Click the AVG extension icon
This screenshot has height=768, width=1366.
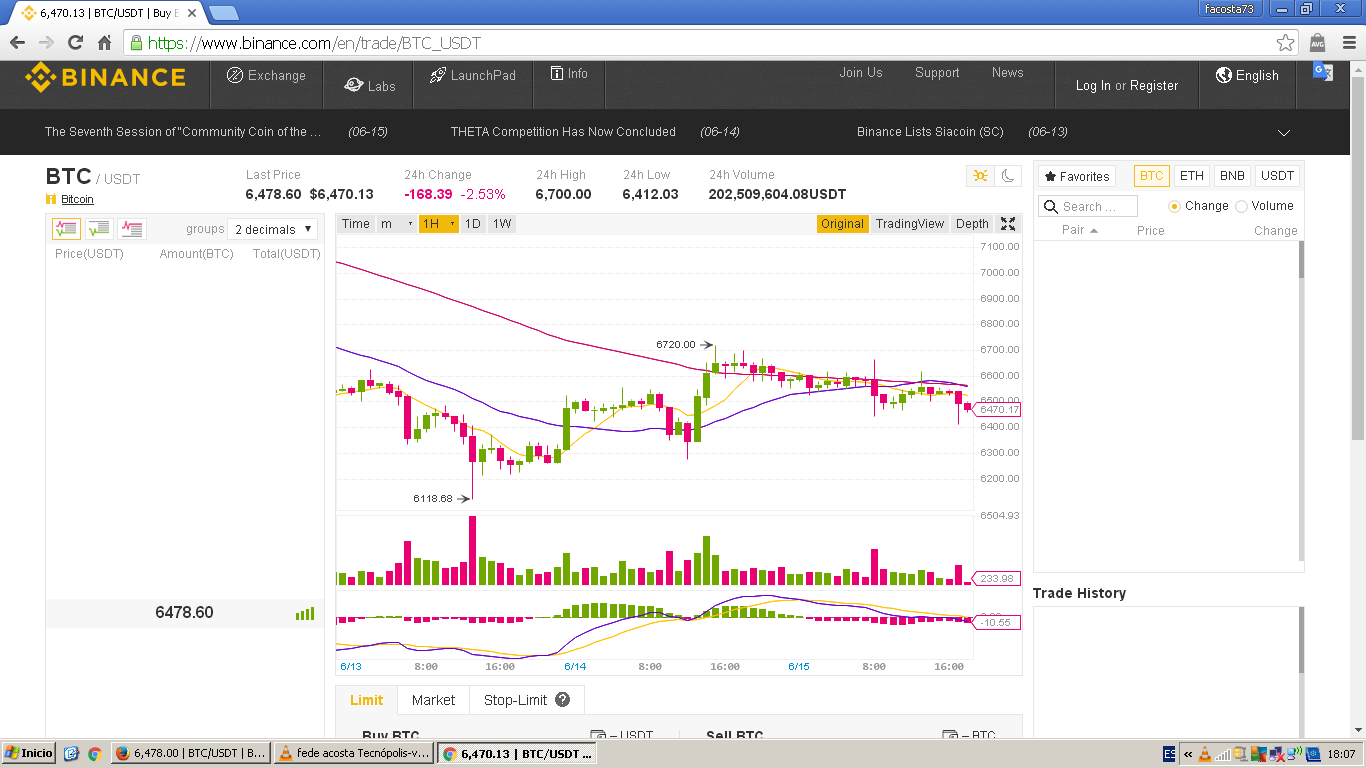(1317, 43)
